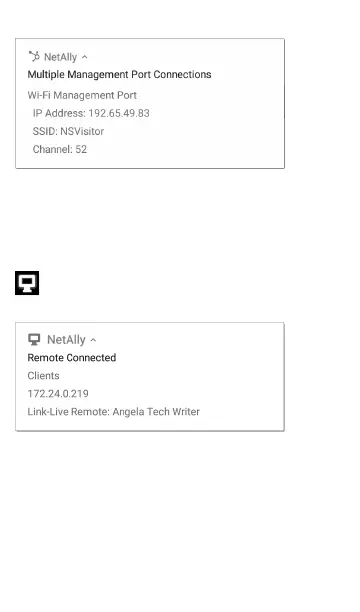The height and width of the screenshot is (612, 360).
Task: Click the small monitor icon in Remote Connected card
Action: coord(34,340)
